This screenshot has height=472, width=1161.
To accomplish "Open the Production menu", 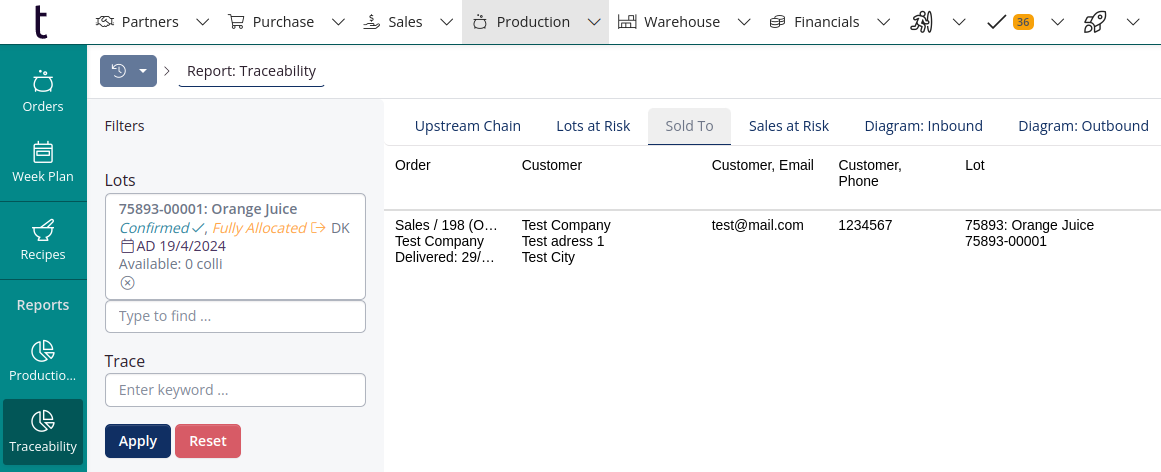I will click(521, 21).
